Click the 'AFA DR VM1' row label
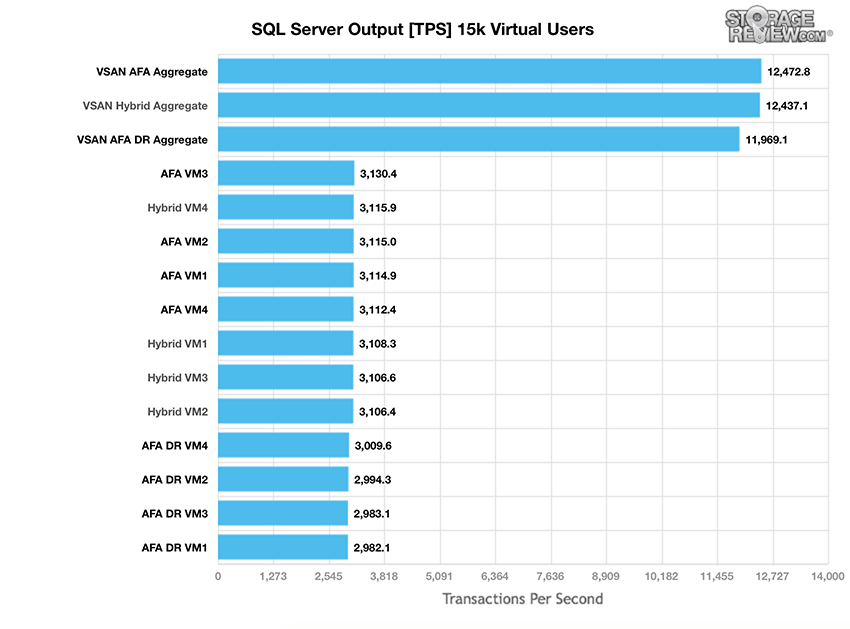 point(175,548)
